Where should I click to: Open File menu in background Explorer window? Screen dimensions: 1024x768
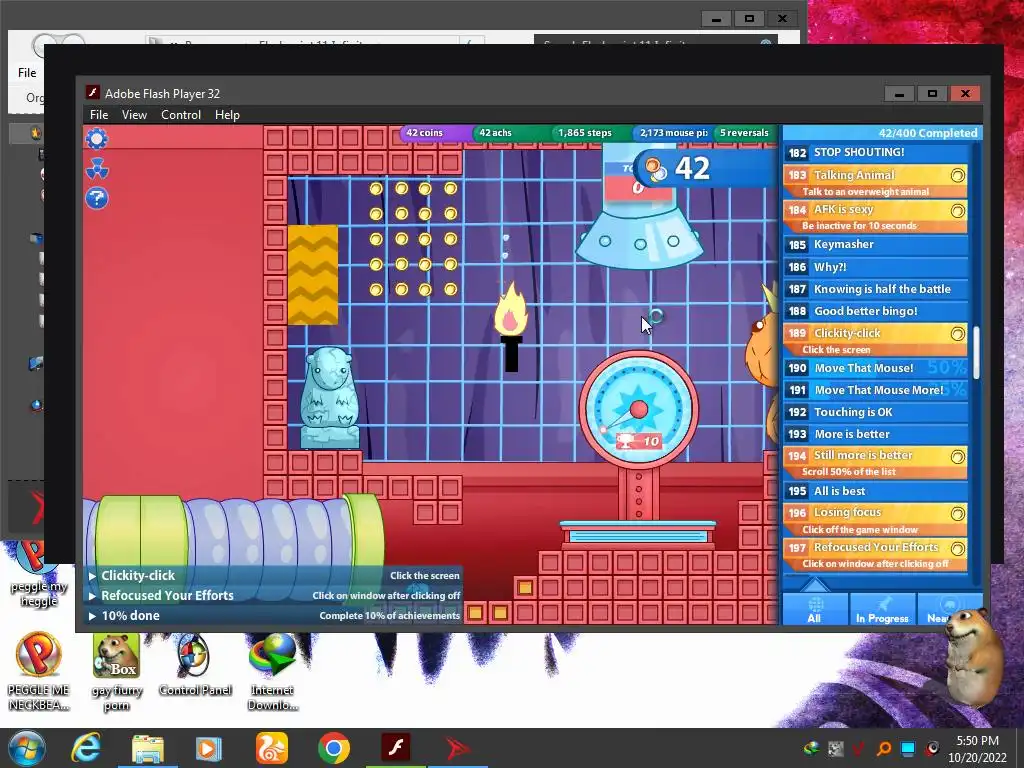27,72
